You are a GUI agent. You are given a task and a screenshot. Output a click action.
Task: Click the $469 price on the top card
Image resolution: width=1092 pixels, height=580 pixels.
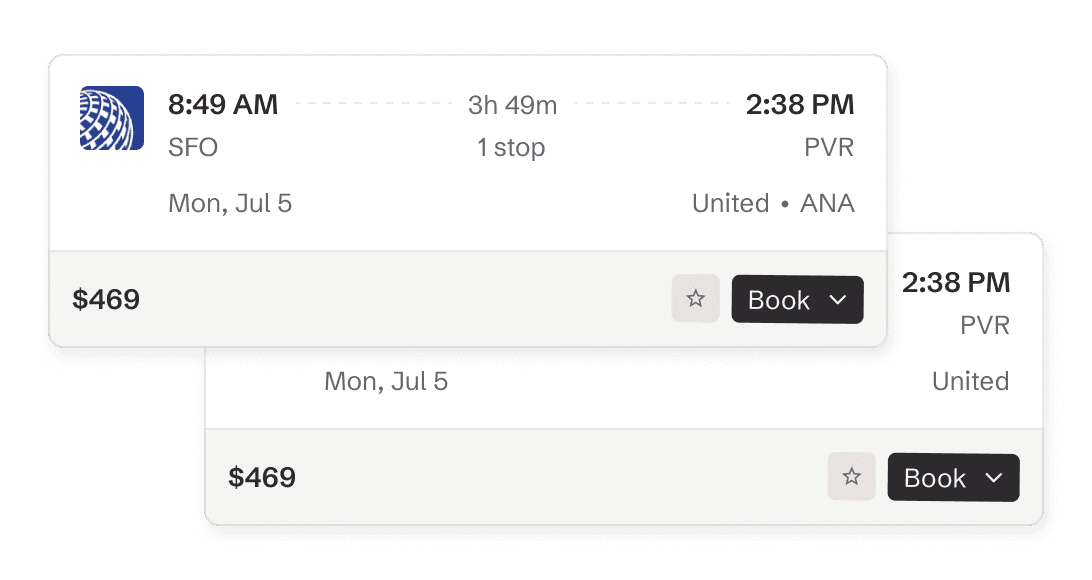click(x=106, y=298)
